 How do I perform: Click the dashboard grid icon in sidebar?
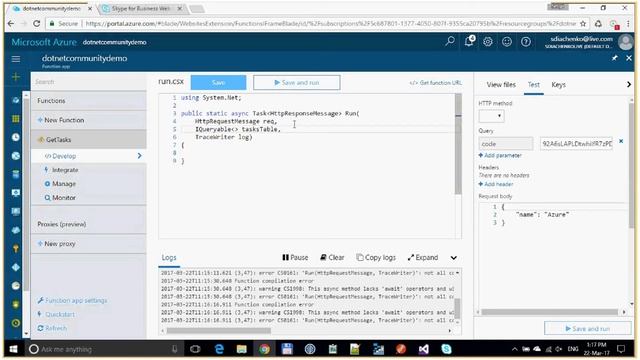click(x=16, y=119)
